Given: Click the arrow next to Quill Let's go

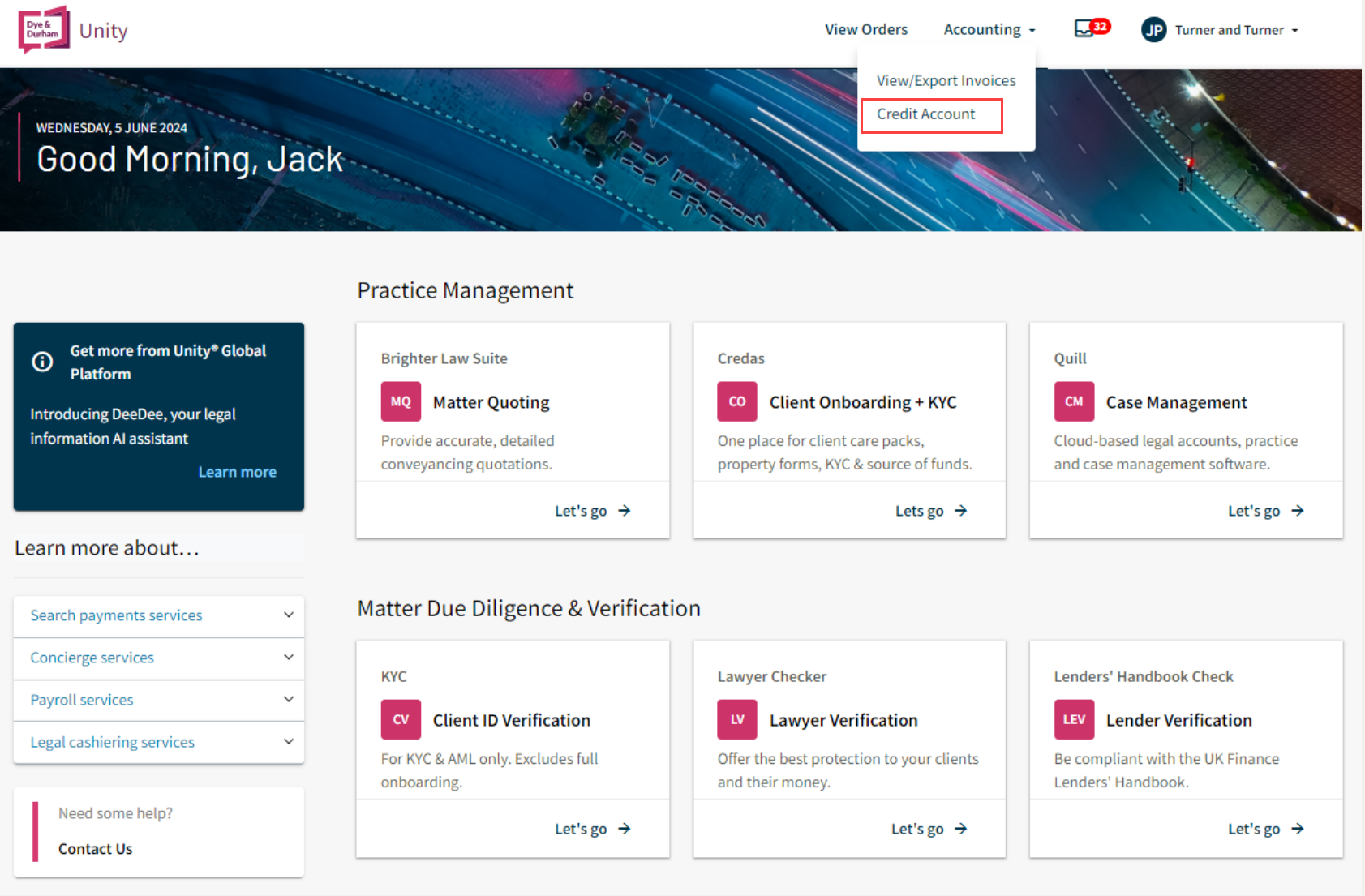Looking at the screenshot, I should point(1297,511).
